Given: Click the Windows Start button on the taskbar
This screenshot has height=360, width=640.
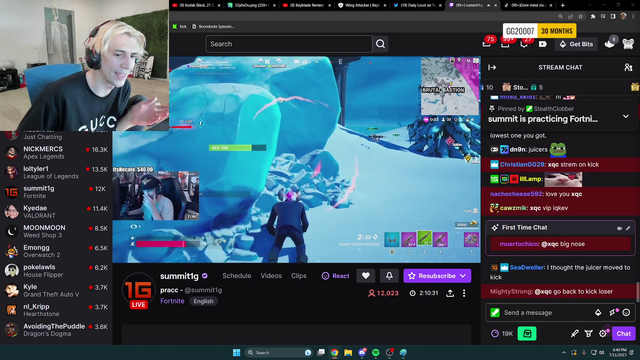Looking at the screenshot, I should (236, 352).
